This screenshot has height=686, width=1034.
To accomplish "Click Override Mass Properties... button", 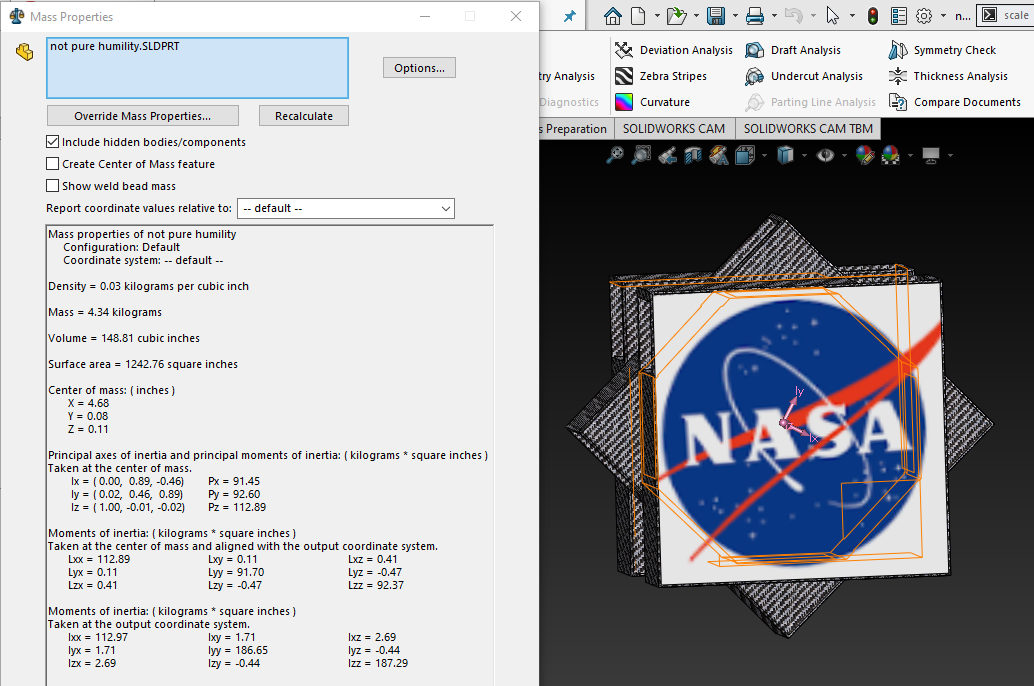I will [x=142, y=116].
